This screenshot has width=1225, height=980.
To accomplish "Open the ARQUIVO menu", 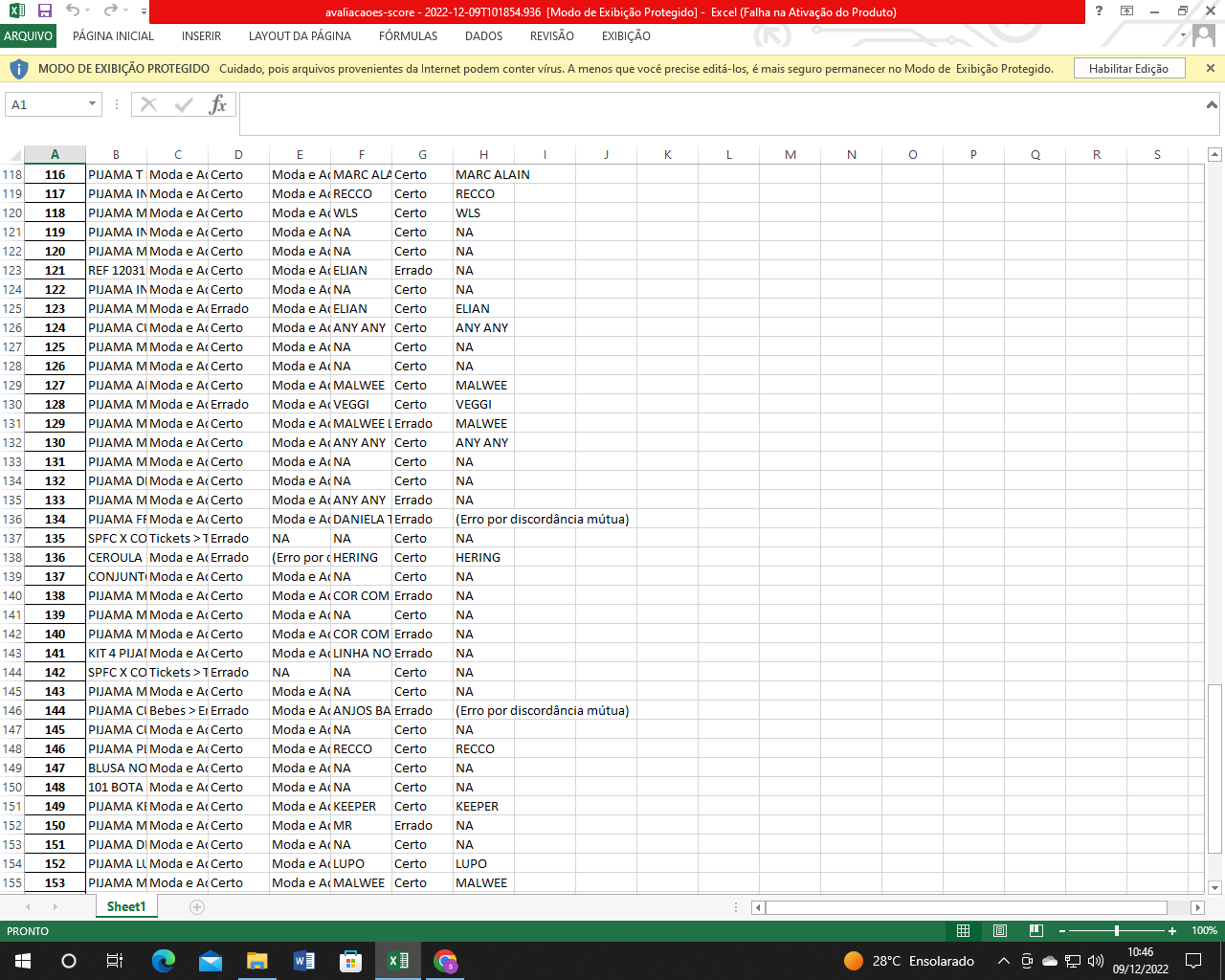I will [x=28, y=36].
